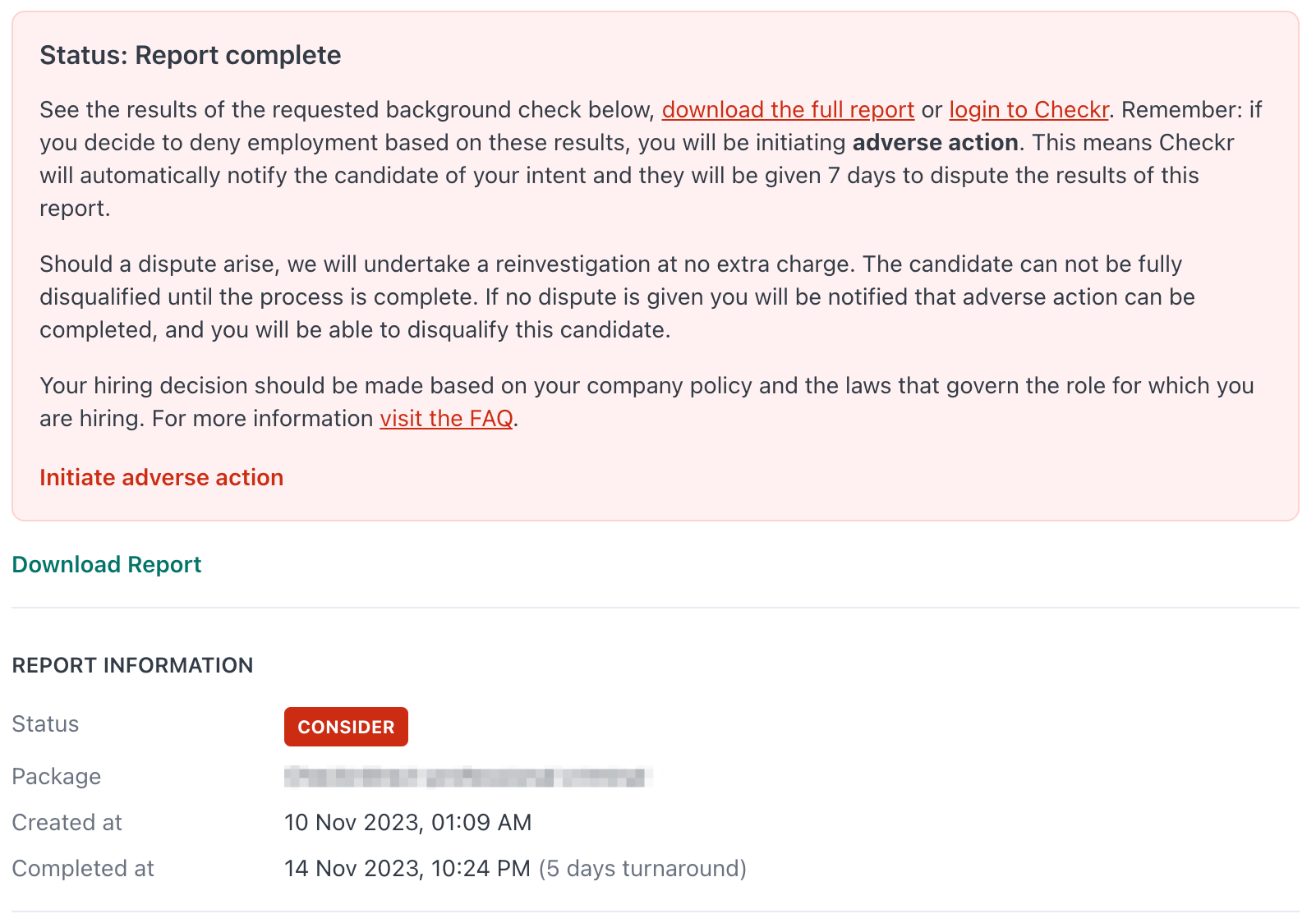The image size is (1316, 923).
Task: Click the '14 Nov 2023, 10:24 PM' date
Action: (407, 869)
